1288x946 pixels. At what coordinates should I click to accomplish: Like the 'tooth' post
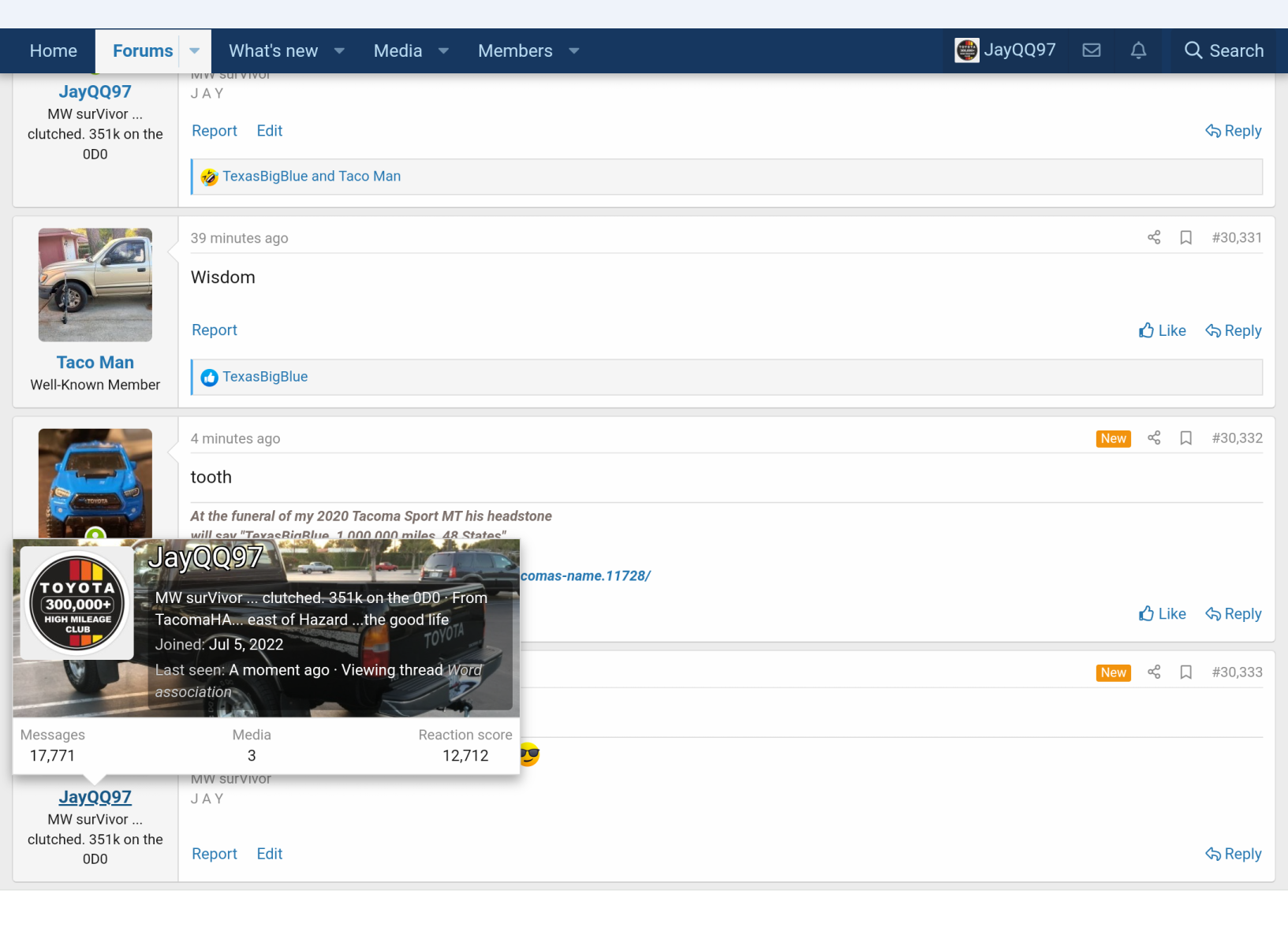tap(1162, 613)
